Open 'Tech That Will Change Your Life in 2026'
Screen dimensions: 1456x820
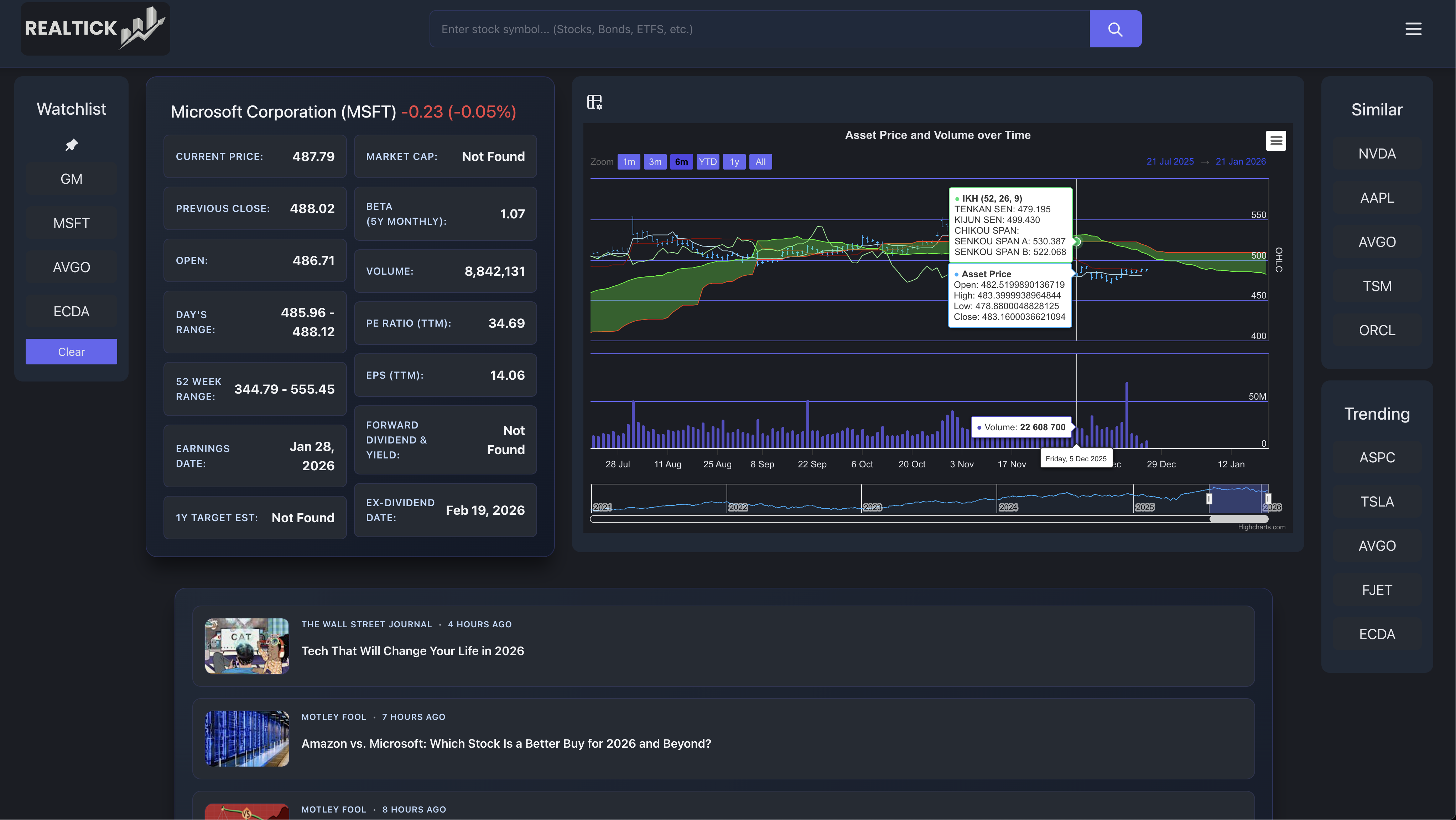point(412,650)
